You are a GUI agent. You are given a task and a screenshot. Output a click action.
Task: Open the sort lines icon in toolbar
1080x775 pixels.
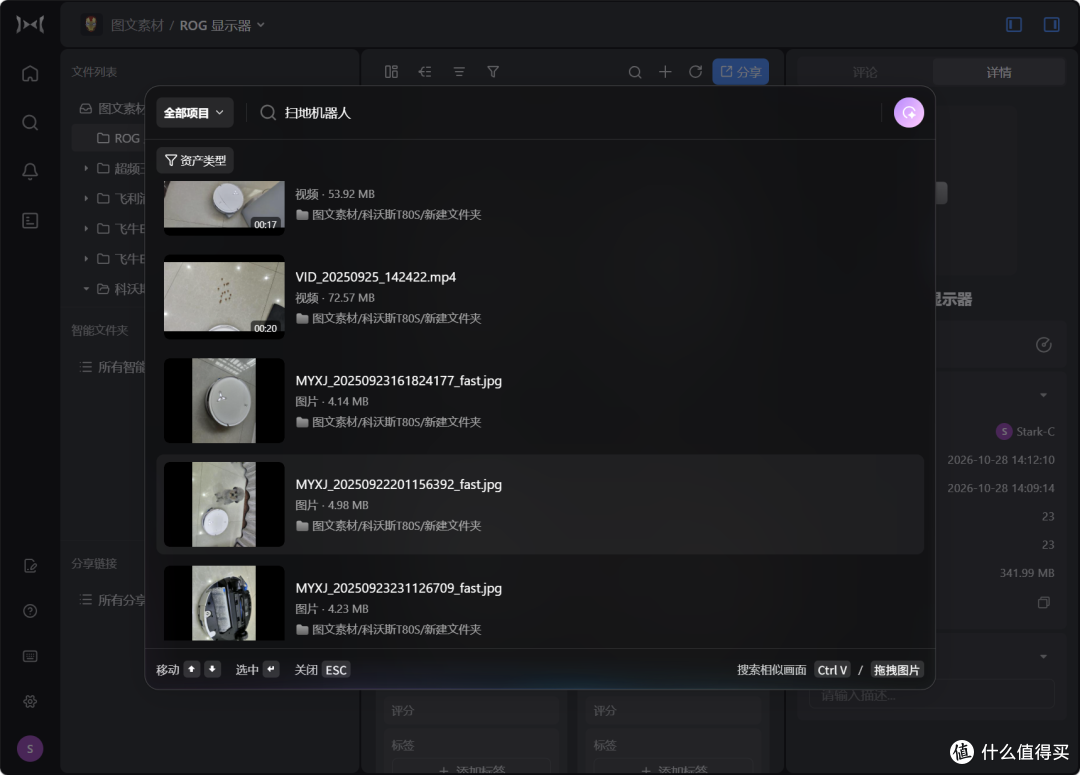[x=459, y=72]
